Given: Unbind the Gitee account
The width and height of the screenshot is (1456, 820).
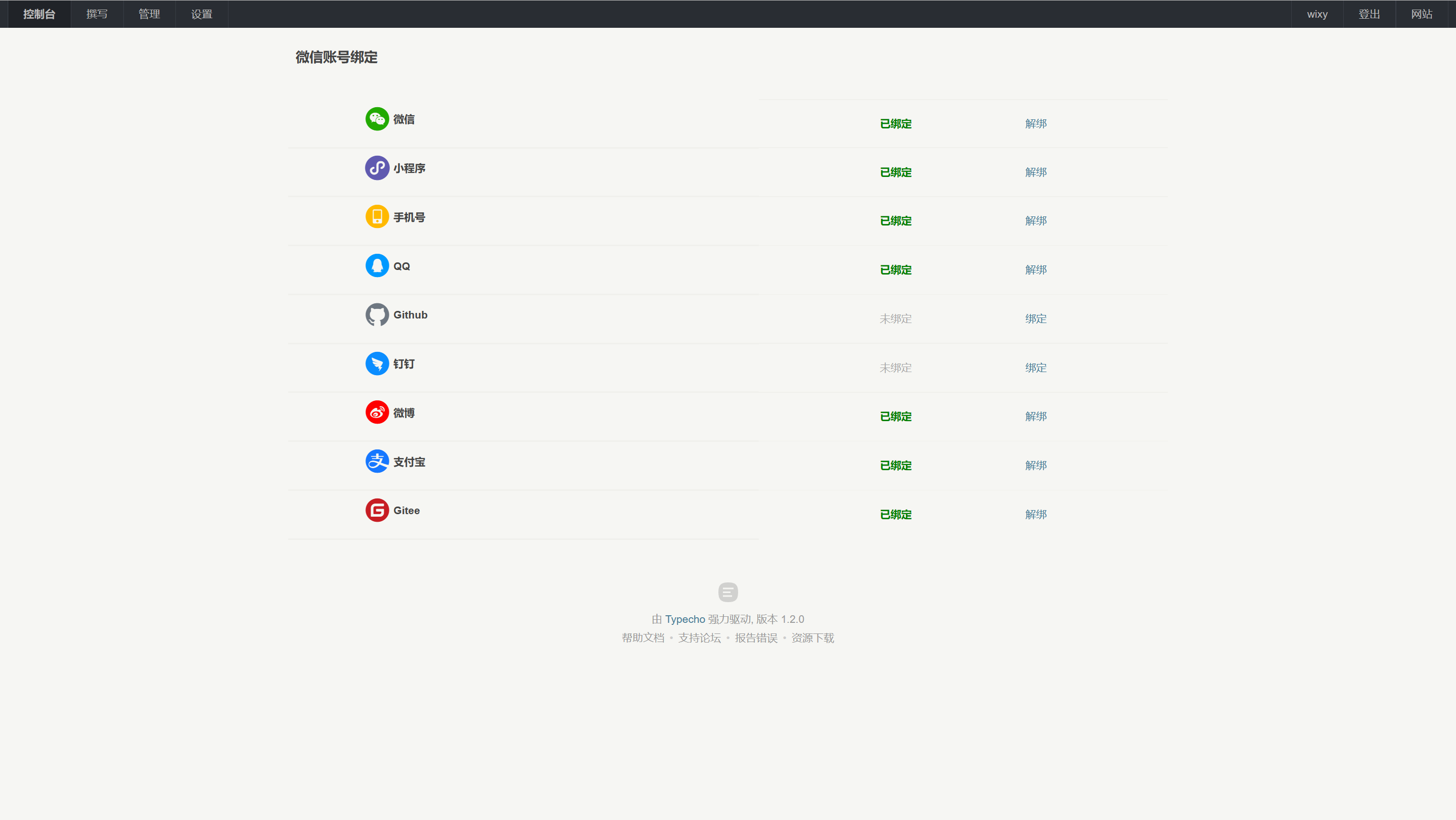Looking at the screenshot, I should 1035,514.
